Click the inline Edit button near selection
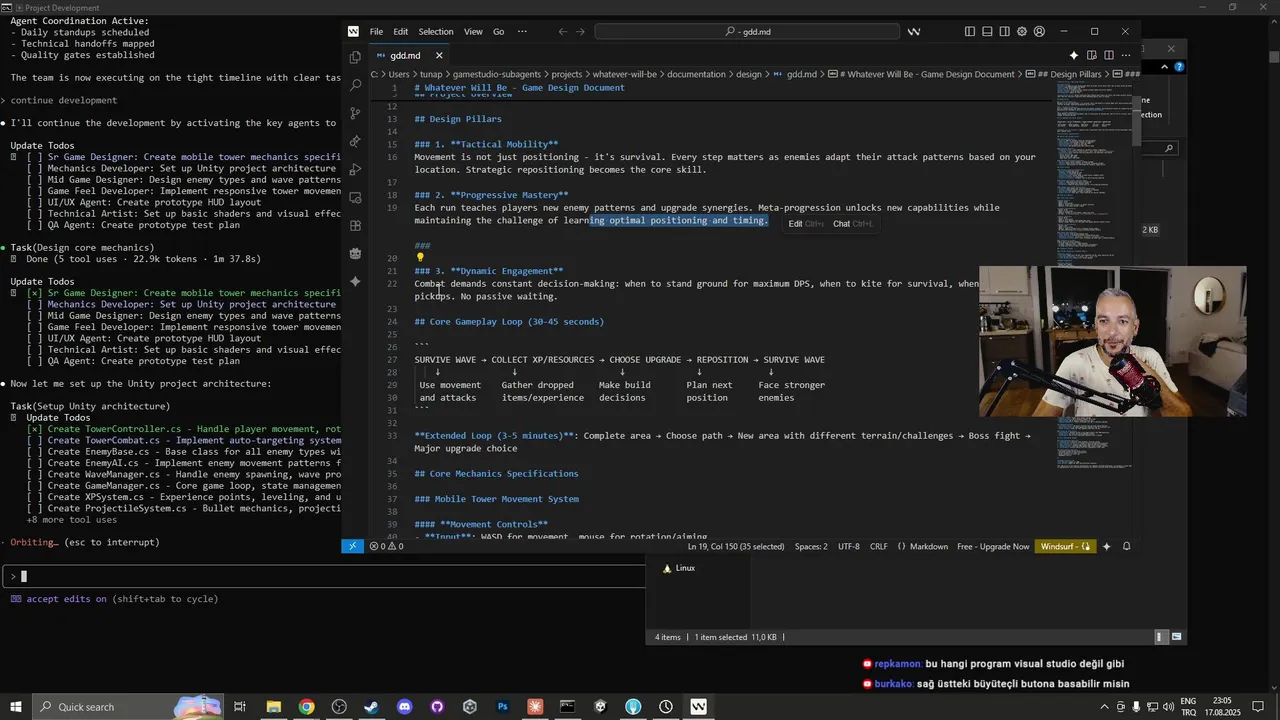 point(805,223)
